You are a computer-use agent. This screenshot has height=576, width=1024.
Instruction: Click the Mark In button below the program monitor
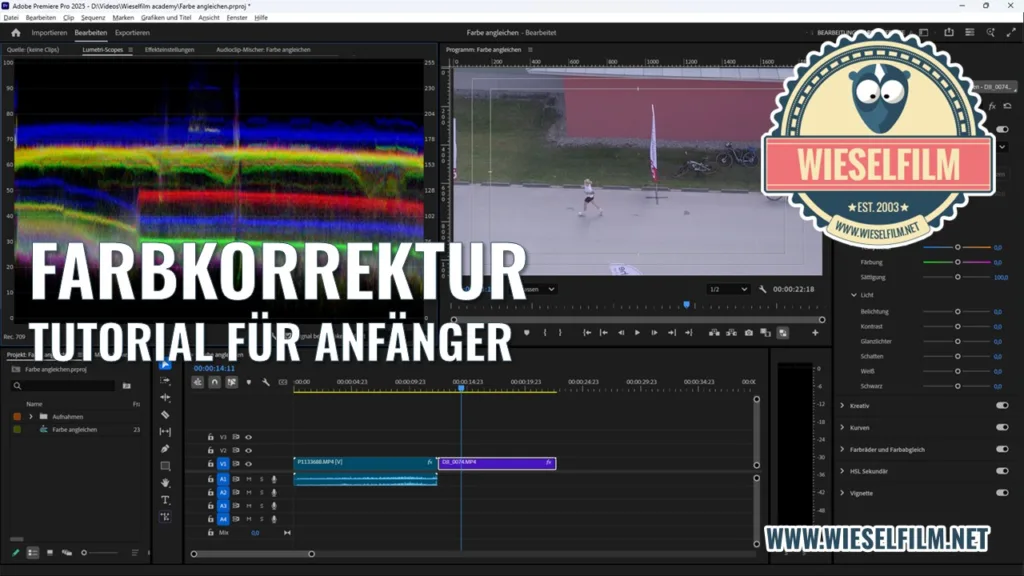pos(545,332)
